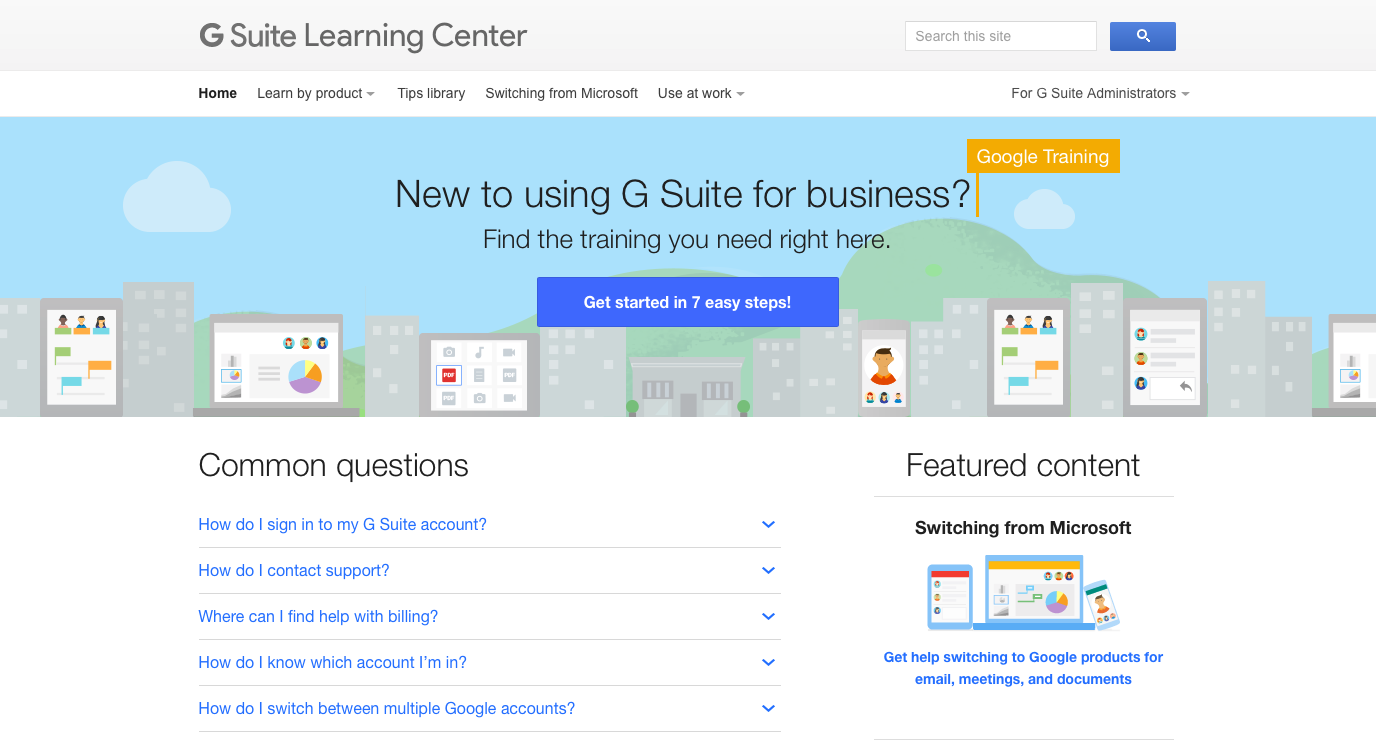Click the Switching from Microsoft illustration

[1023, 593]
